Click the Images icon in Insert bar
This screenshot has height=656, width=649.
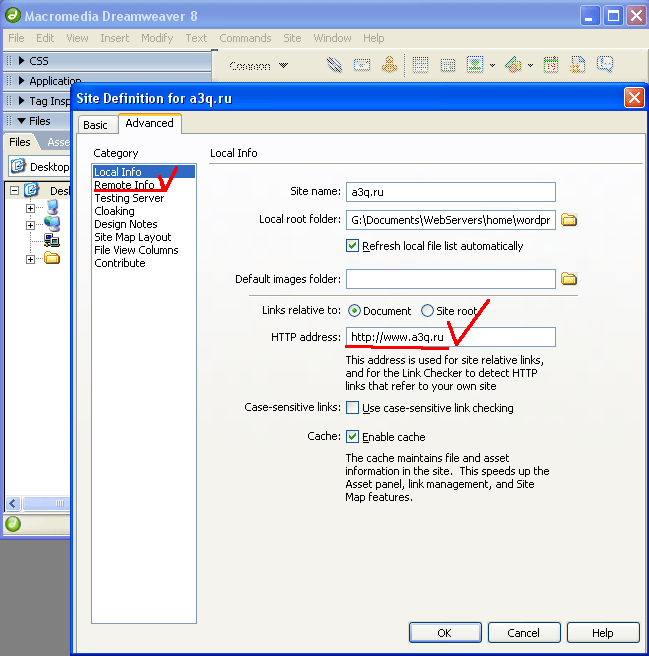coord(475,64)
